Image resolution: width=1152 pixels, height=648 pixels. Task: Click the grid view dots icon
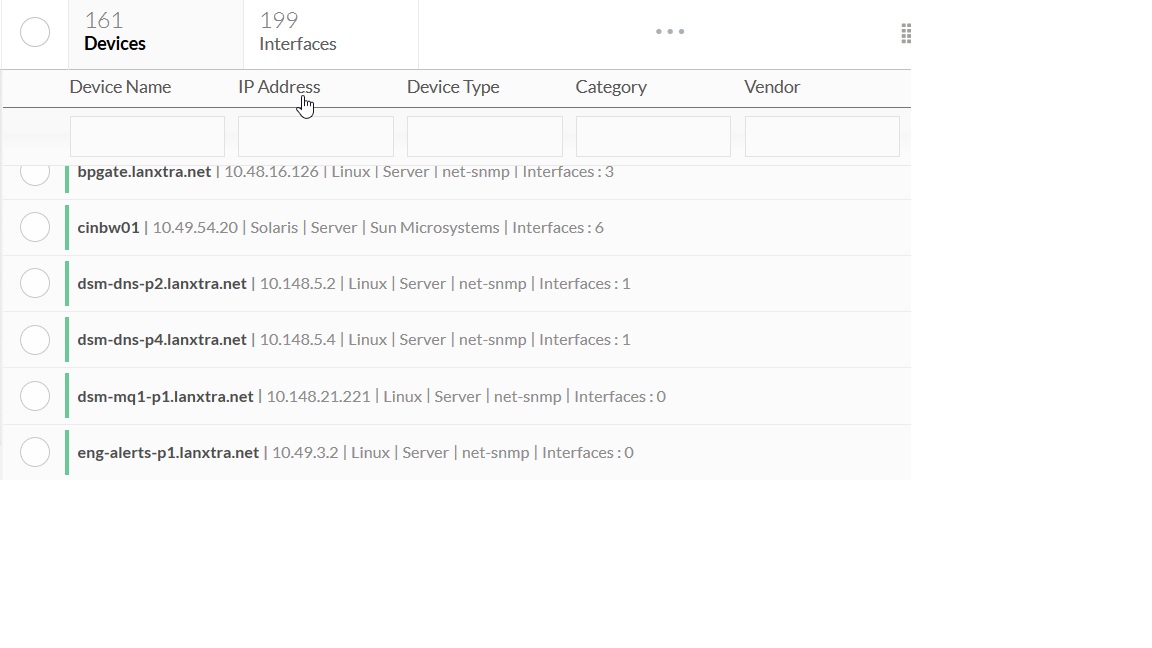(906, 32)
